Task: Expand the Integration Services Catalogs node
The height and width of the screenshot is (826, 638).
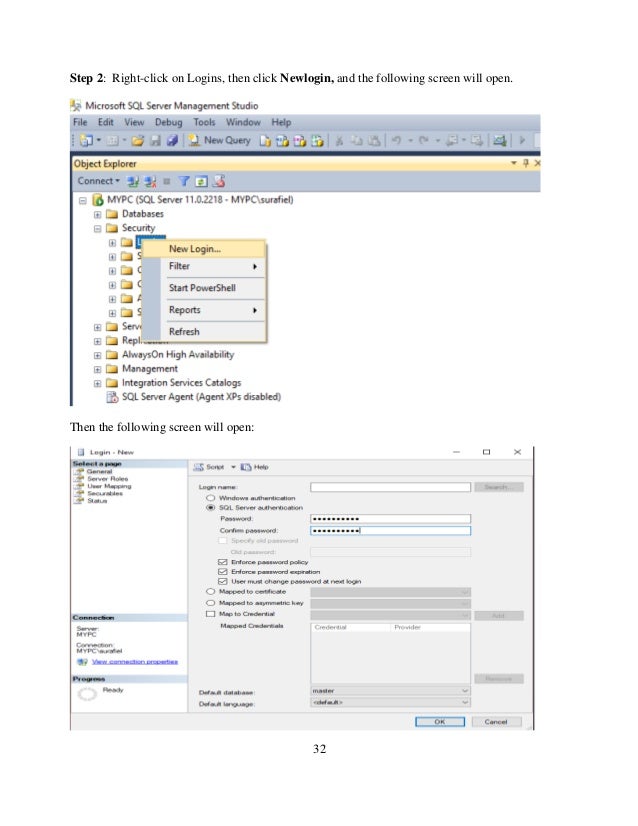Action: tap(97, 384)
